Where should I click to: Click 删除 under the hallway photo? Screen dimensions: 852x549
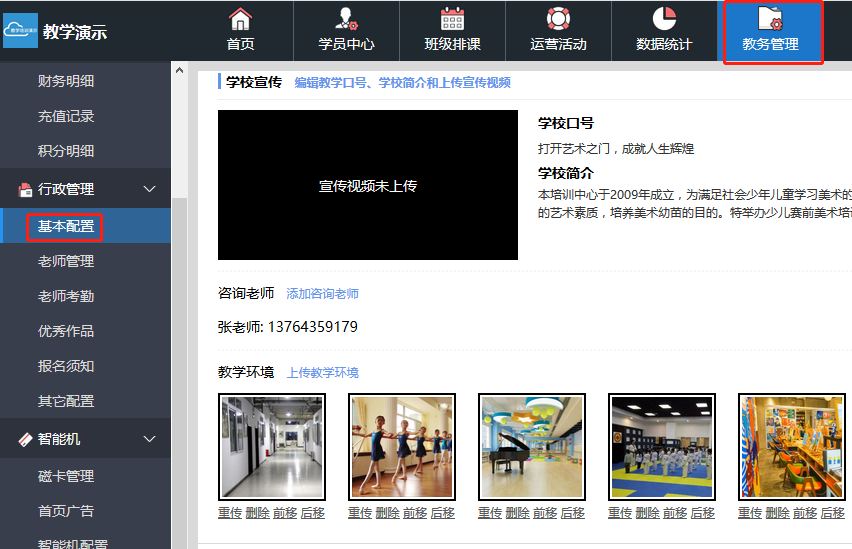tap(257, 513)
